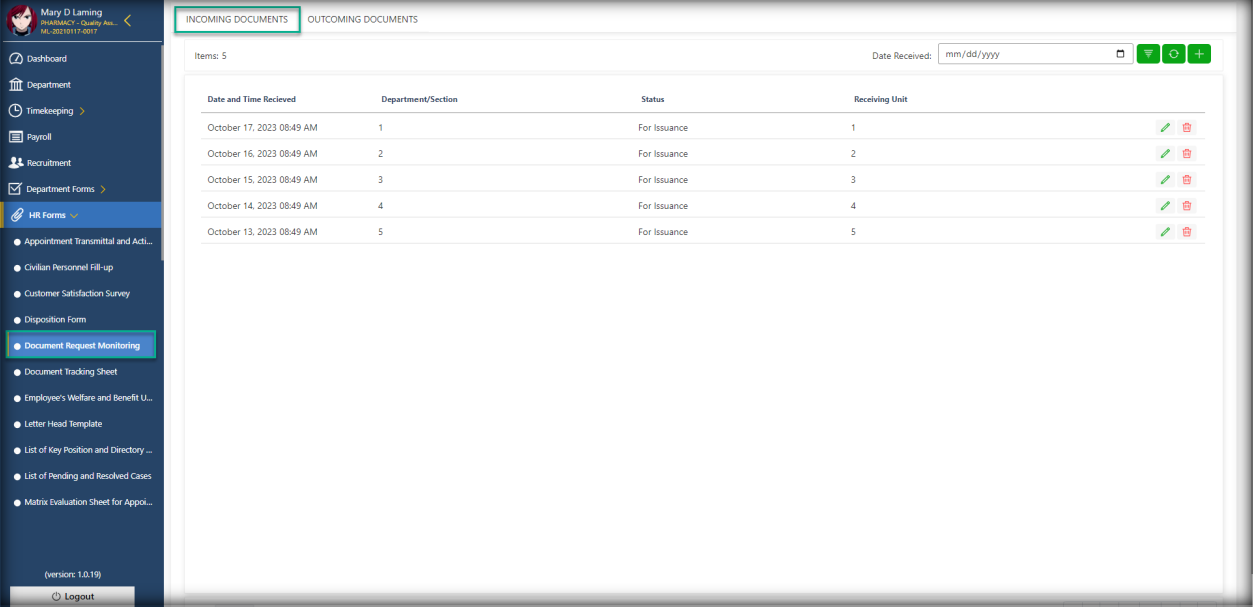Edit the October 15, 2023 record
The height and width of the screenshot is (607, 1253).
click(1164, 180)
